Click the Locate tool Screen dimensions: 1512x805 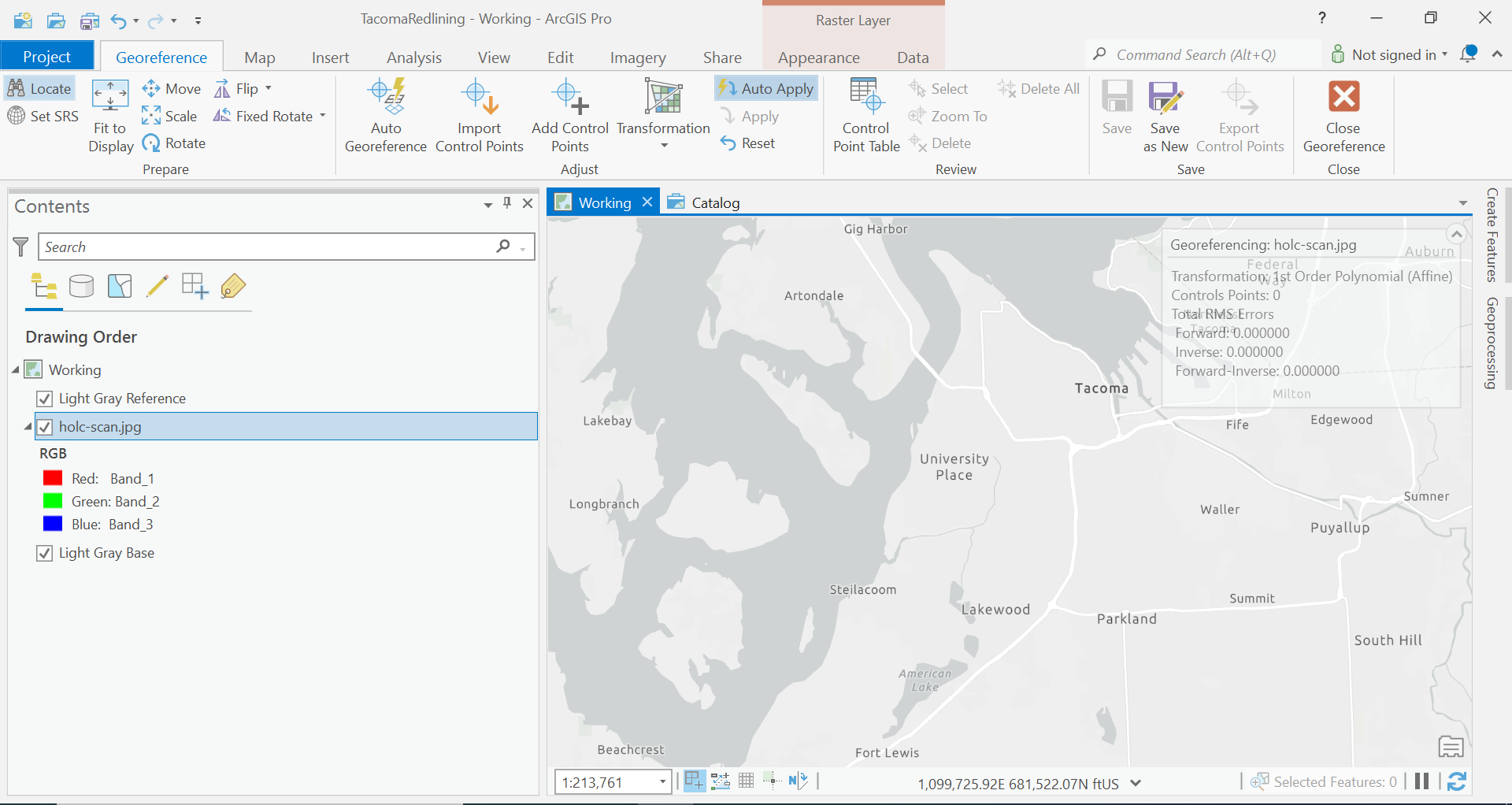pyautogui.click(x=40, y=88)
